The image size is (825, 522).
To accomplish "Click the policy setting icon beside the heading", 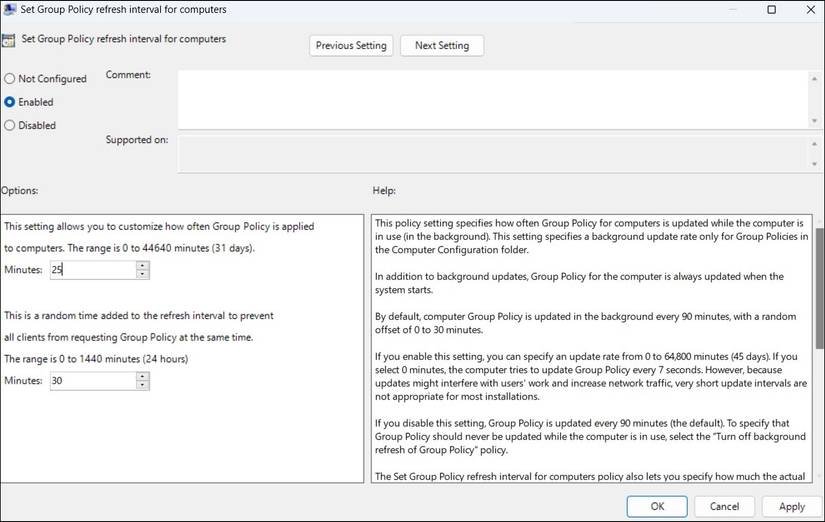I will pyautogui.click(x=9, y=42).
